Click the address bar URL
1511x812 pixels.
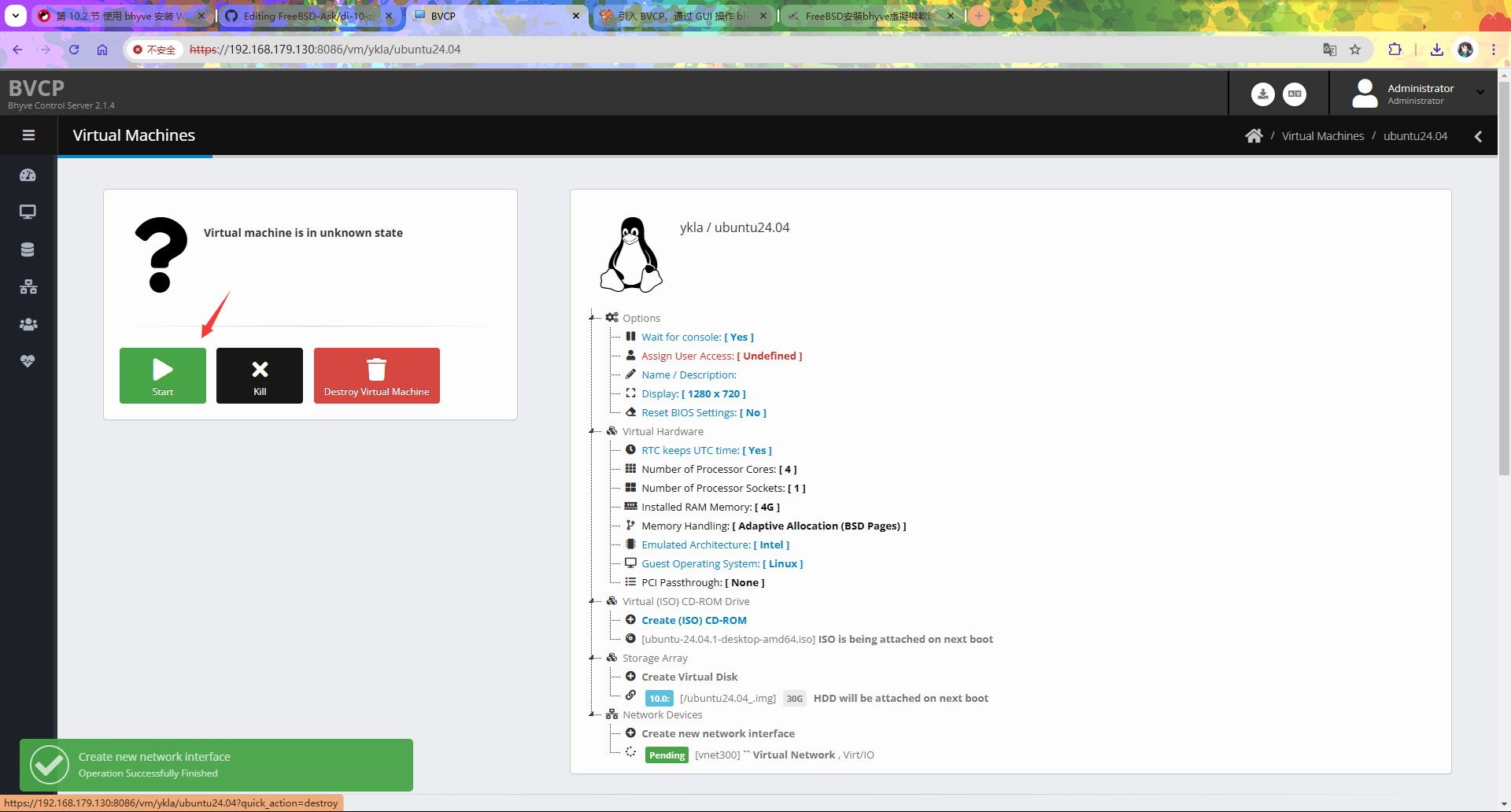[x=325, y=50]
